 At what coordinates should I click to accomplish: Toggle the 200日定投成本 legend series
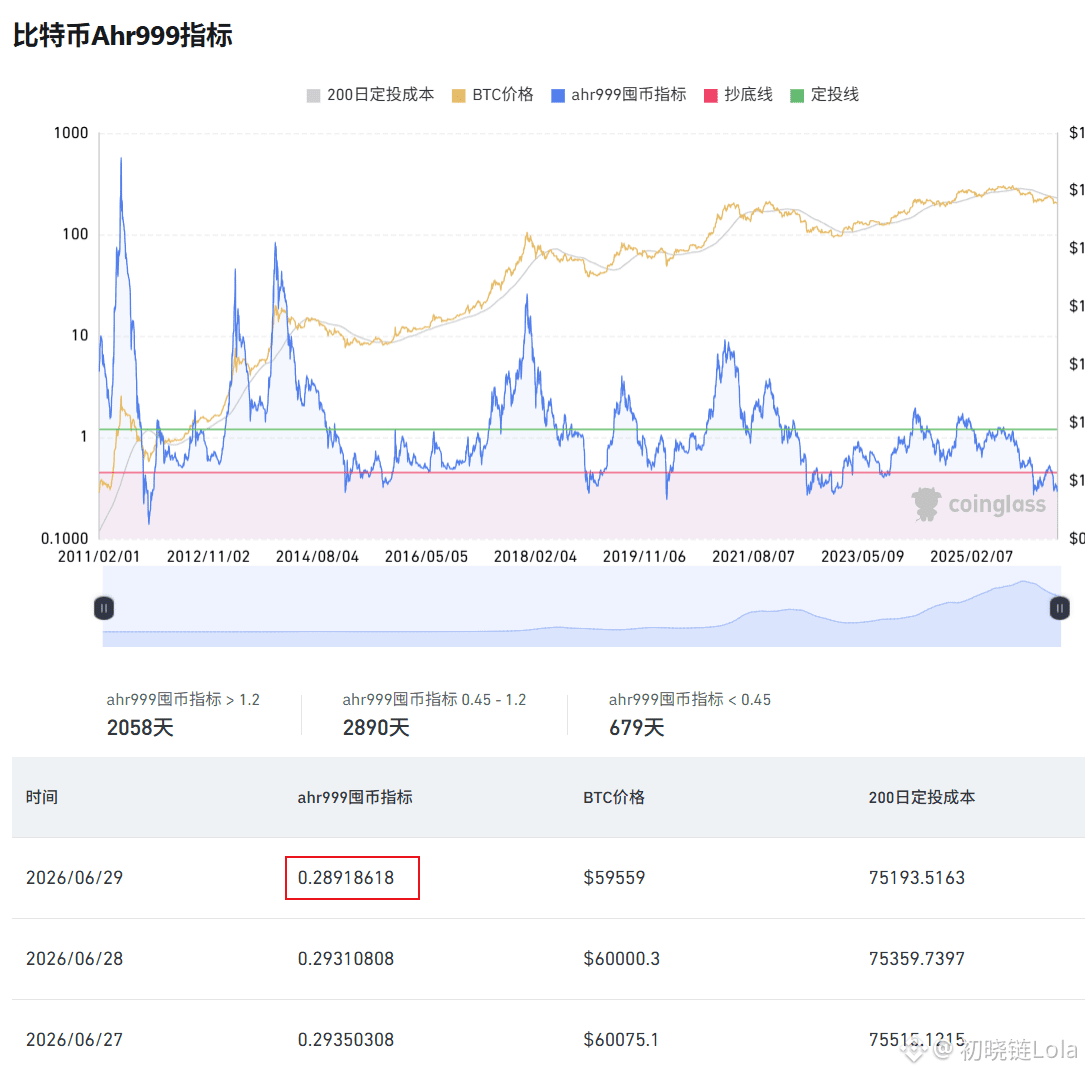[x=370, y=95]
